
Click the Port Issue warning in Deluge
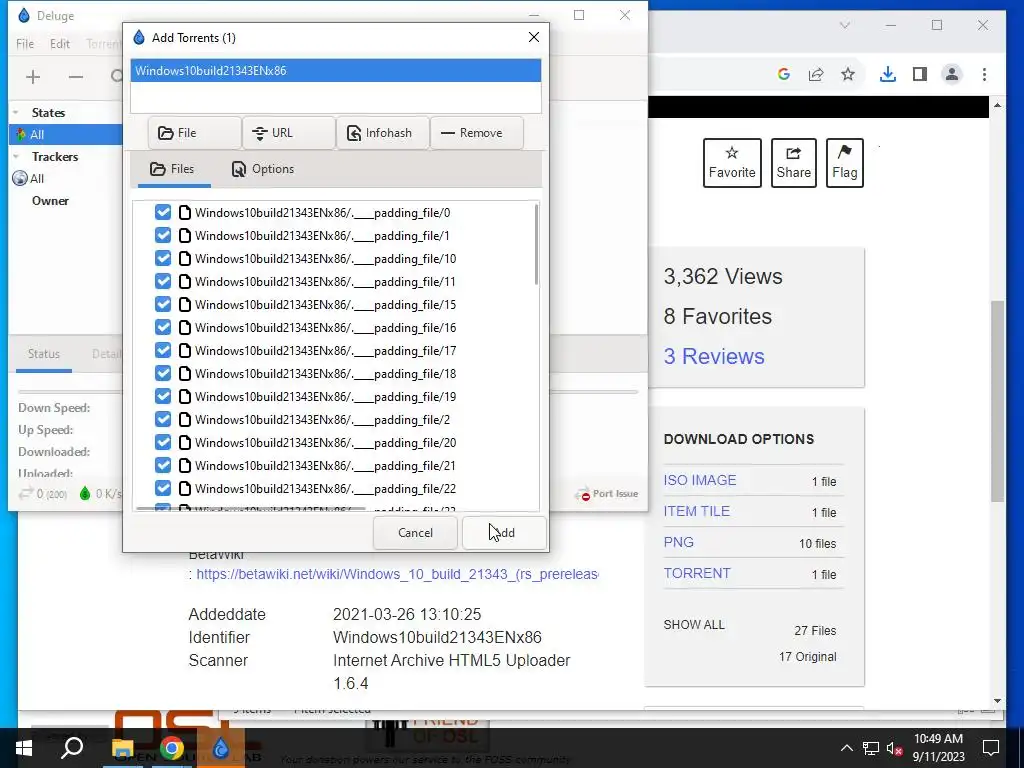tap(607, 494)
